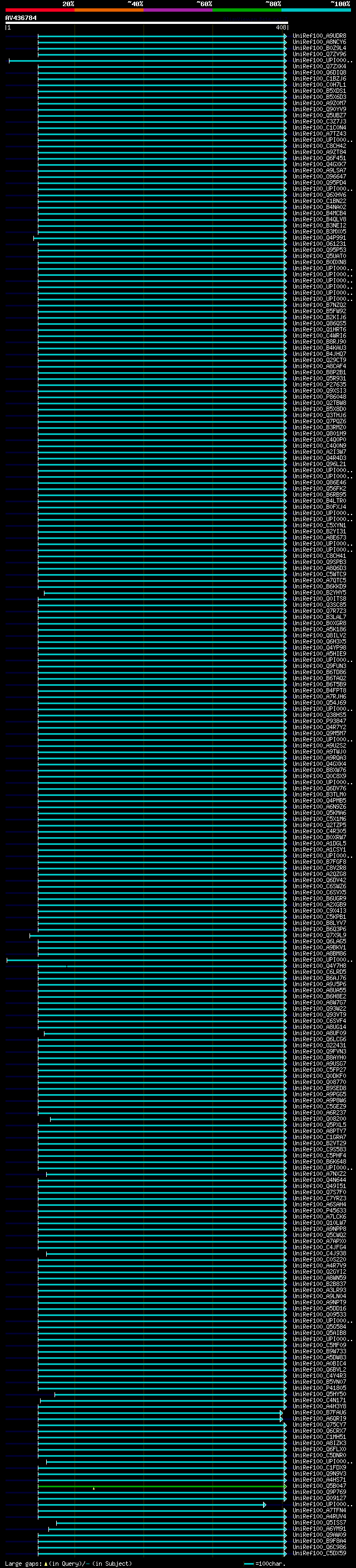Viewport: 356px width, 1568px height.
Task: Click the 408 query length marker
Action: click(x=280, y=27)
